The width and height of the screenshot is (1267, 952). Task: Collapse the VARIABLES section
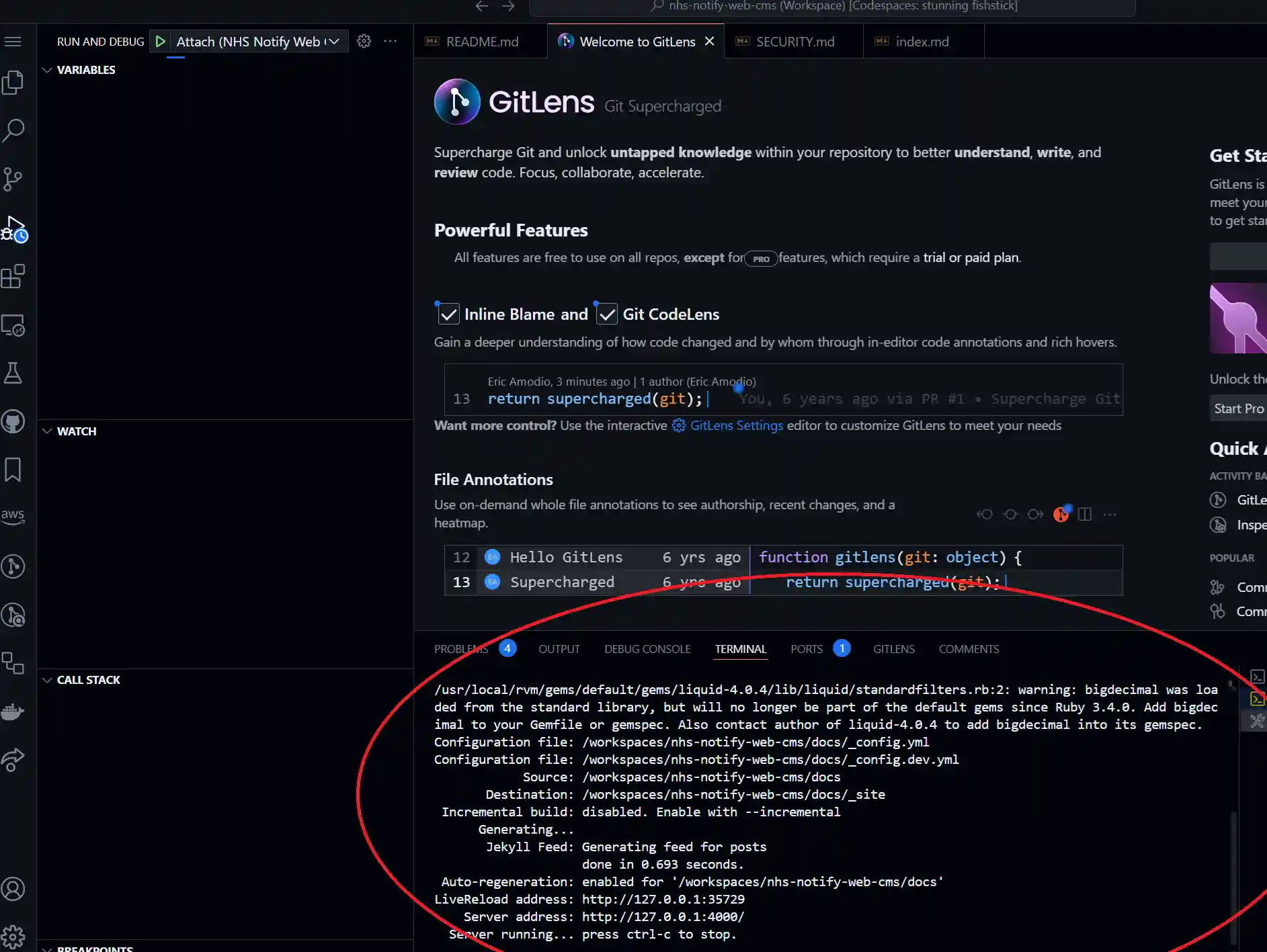click(x=47, y=70)
